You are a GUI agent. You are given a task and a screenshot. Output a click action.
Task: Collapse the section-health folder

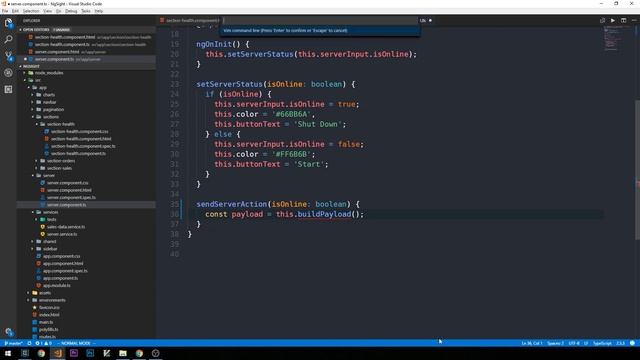coord(37,124)
